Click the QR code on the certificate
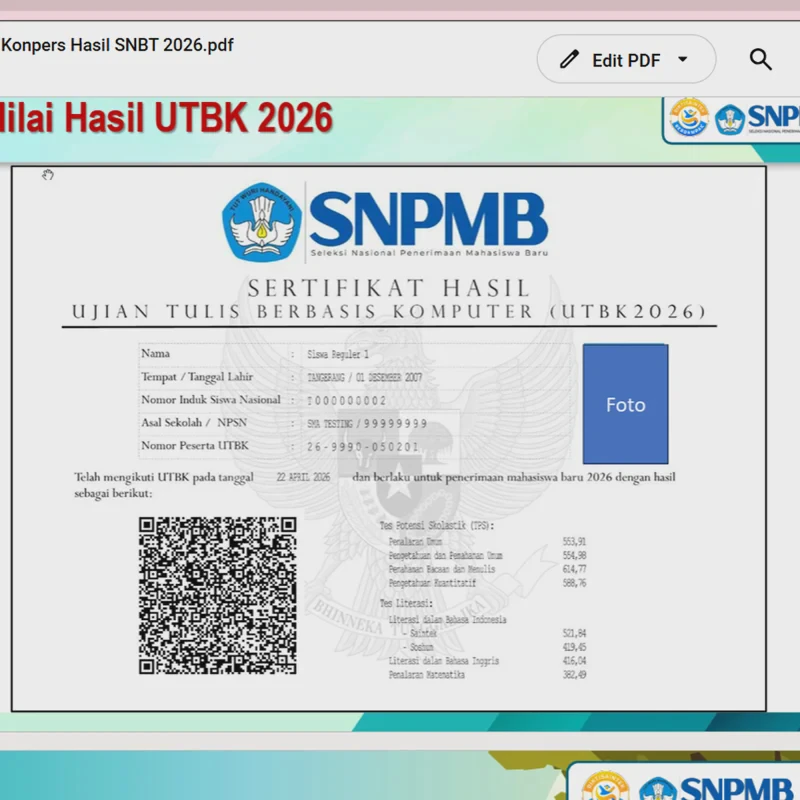The width and height of the screenshot is (800, 800). (217, 595)
